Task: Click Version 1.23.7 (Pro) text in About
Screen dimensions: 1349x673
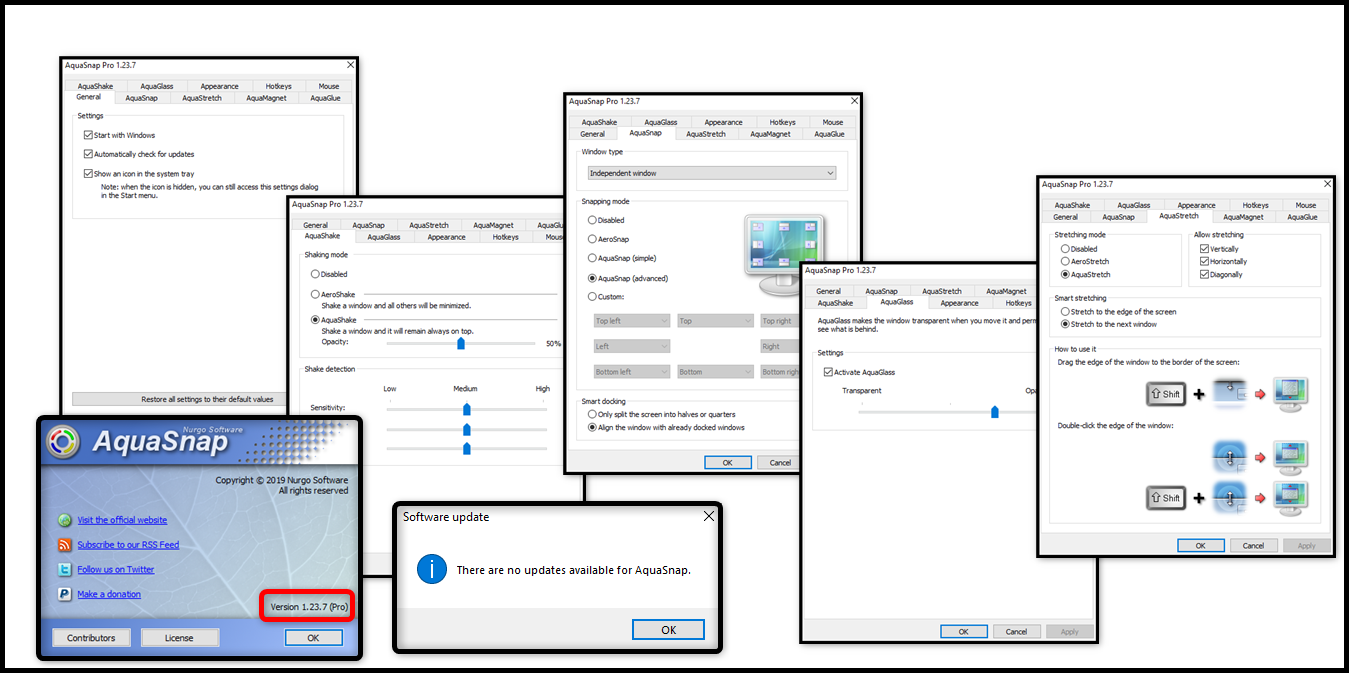Action: 311,607
